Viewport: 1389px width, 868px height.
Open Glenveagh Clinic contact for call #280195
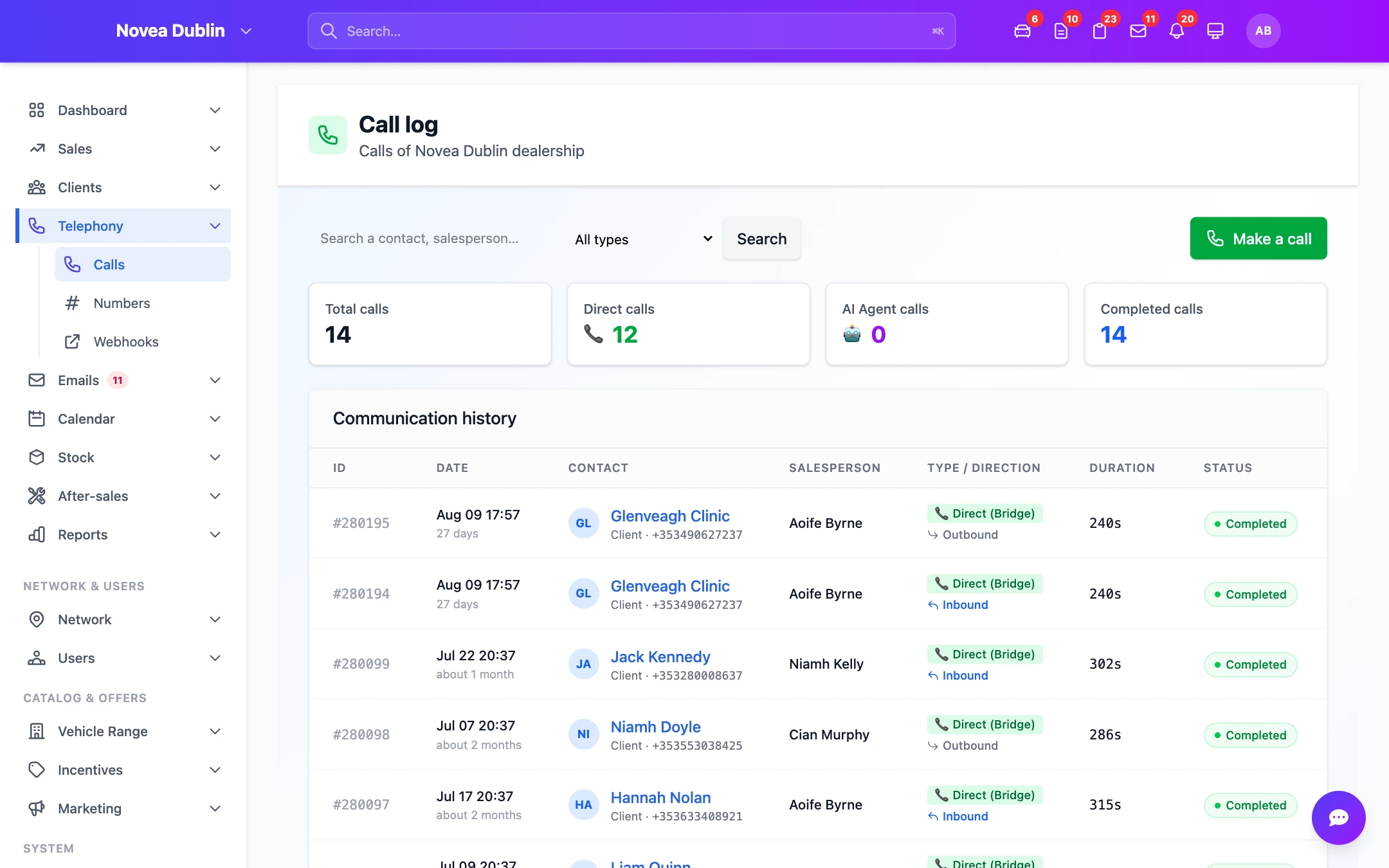(670, 516)
